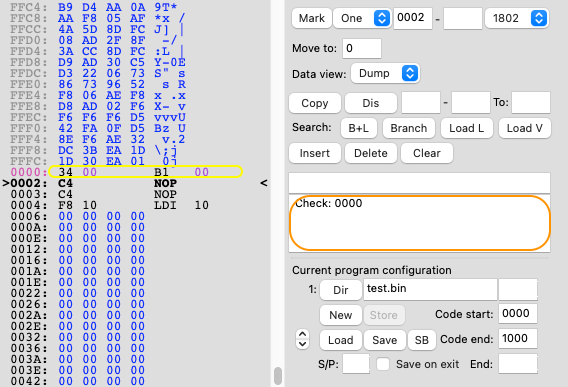Click the Dis button
This screenshot has height=387, width=568.
[x=371, y=103]
